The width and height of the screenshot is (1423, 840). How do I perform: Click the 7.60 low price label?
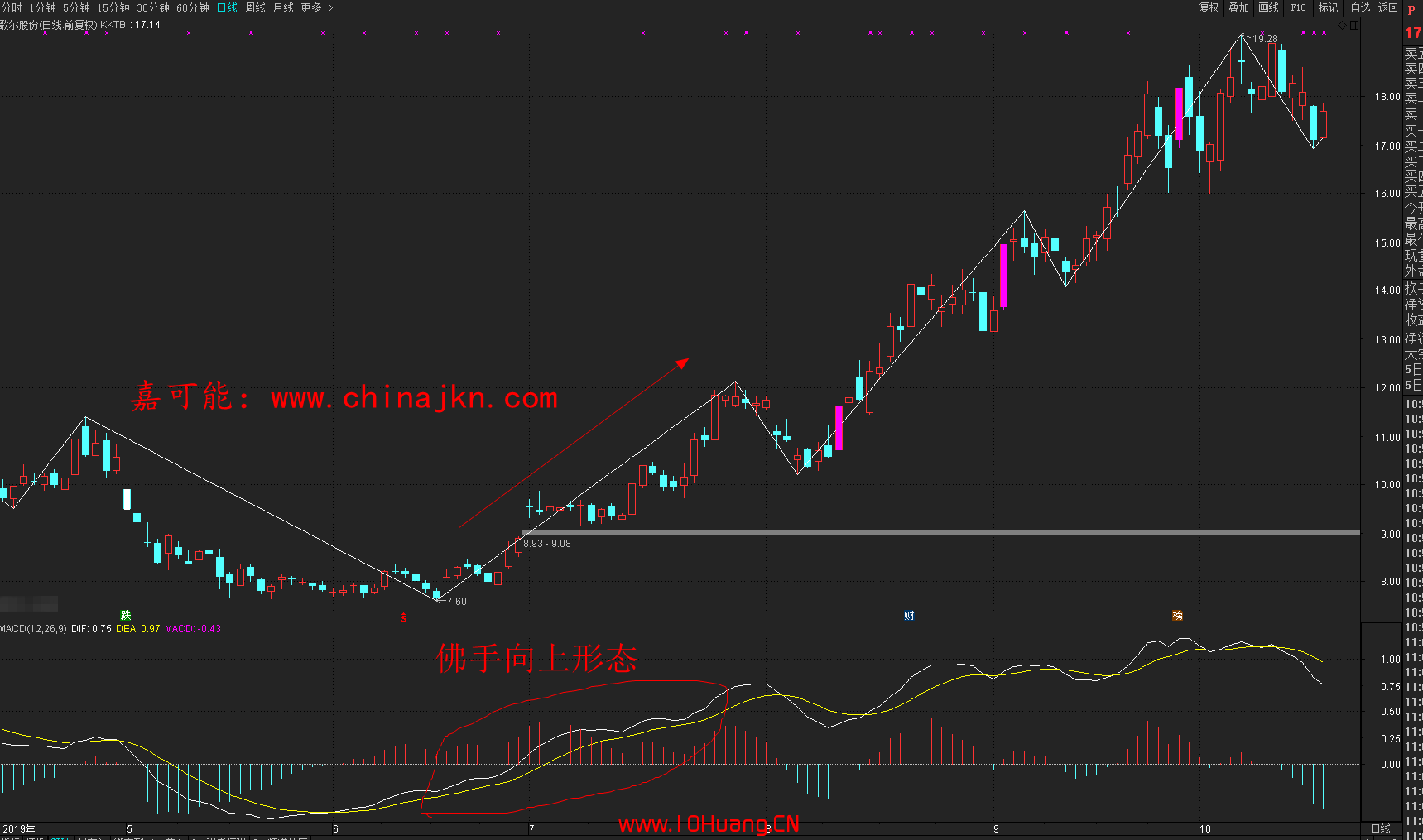pos(457,602)
